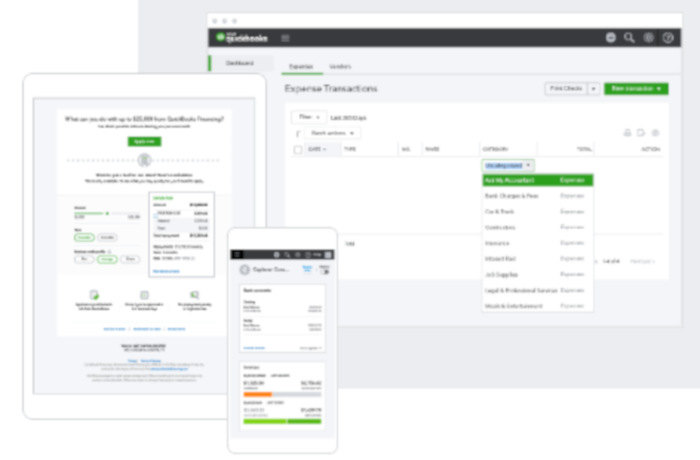Clear the Uncategorized category field with X
This screenshot has width=700, height=460.
pos(528,165)
